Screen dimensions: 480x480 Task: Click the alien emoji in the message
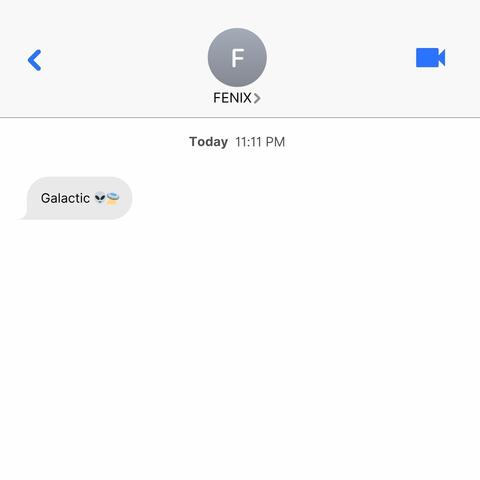click(100, 198)
